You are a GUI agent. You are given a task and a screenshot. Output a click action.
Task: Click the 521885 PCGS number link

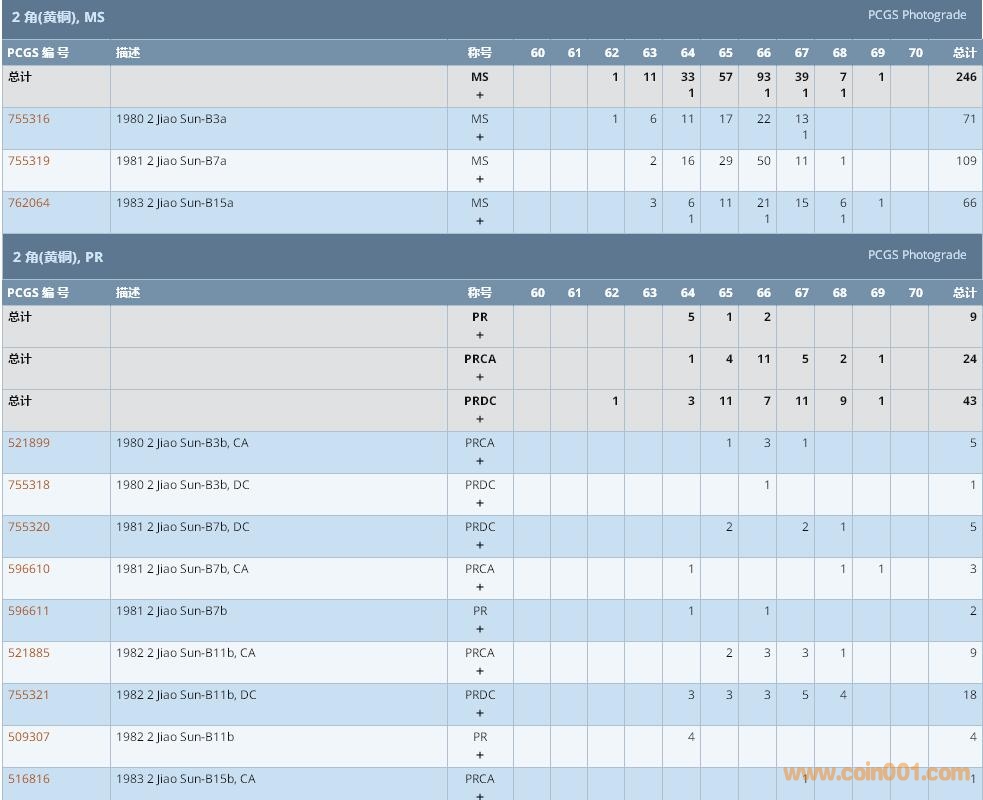click(x=29, y=653)
